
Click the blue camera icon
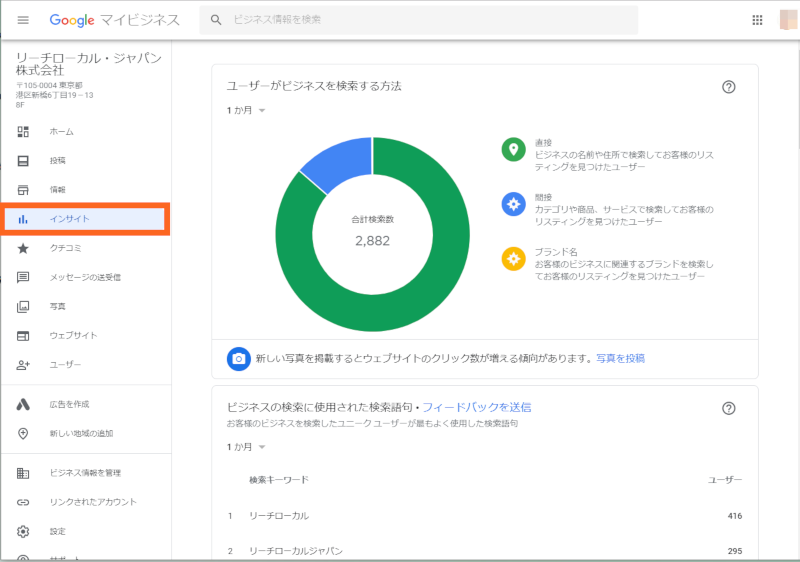pyautogui.click(x=238, y=359)
